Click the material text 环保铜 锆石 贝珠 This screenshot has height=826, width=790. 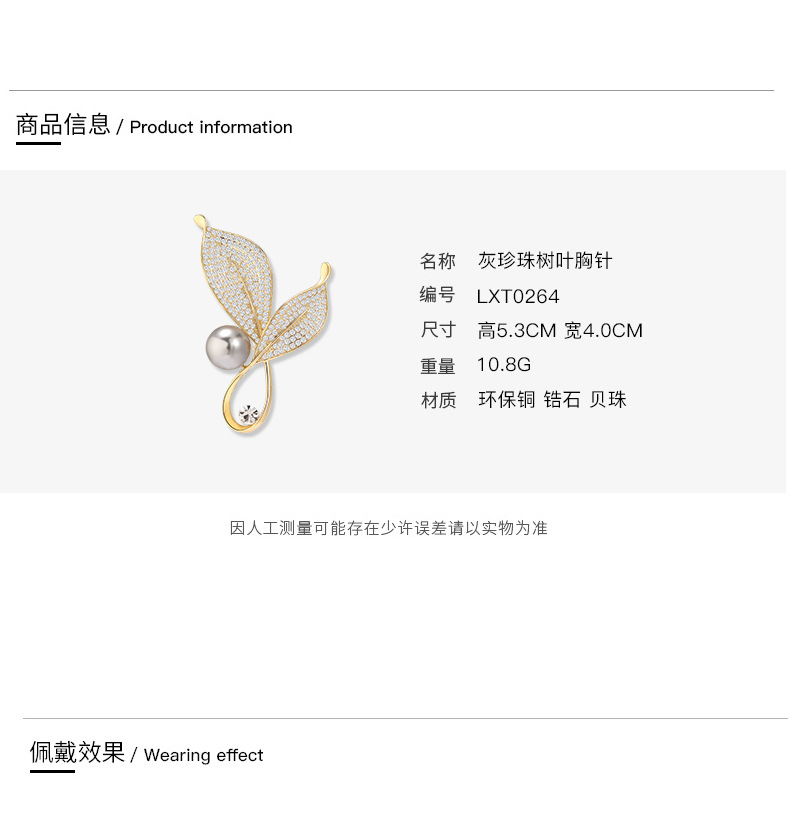552,400
